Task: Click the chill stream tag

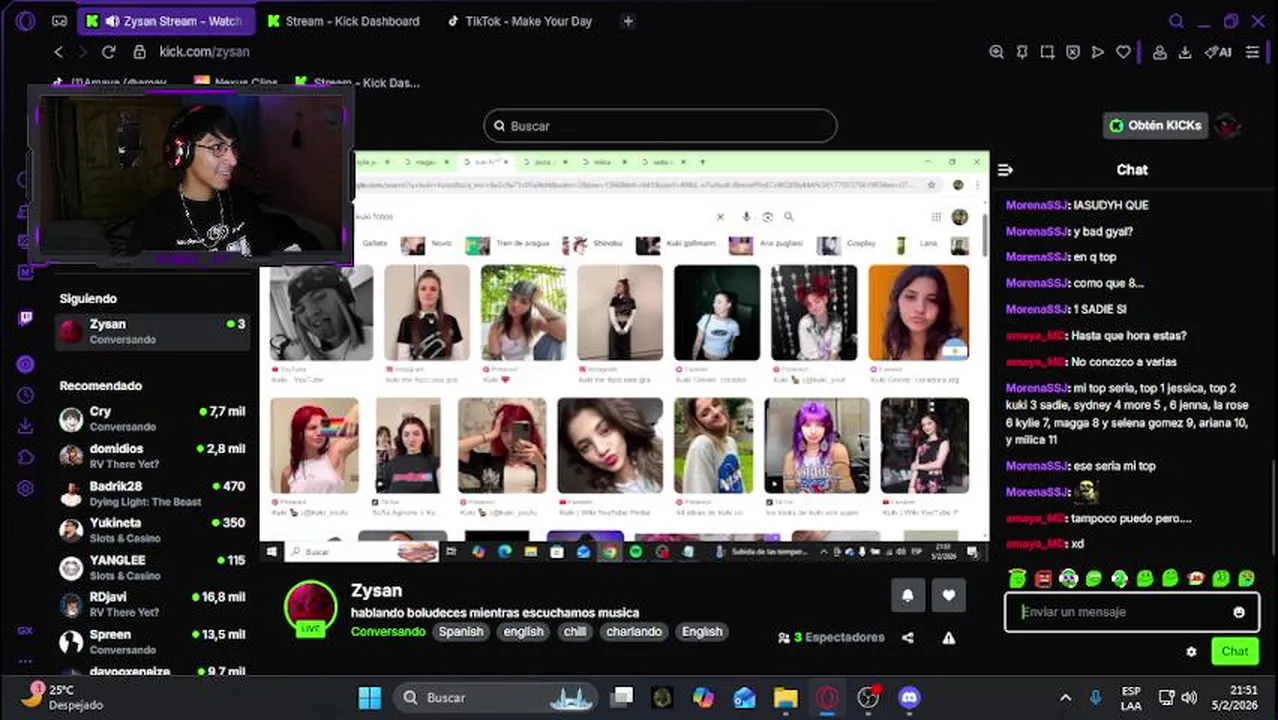Action: coord(575,632)
